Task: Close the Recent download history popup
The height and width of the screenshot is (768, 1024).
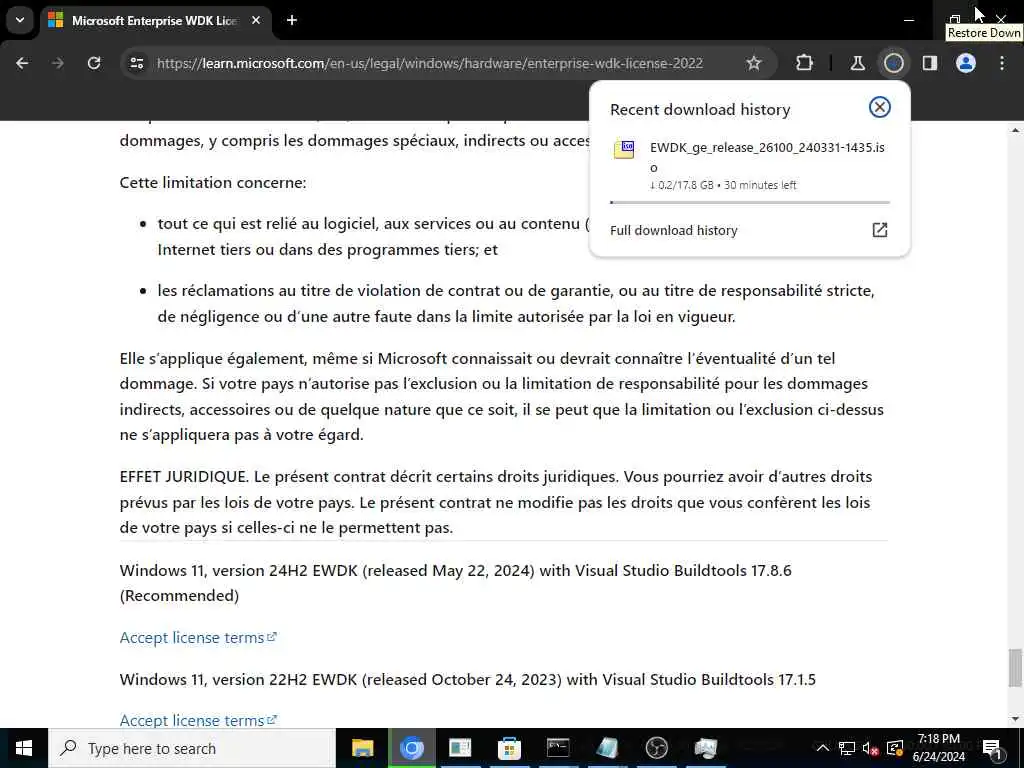Action: click(x=880, y=107)
